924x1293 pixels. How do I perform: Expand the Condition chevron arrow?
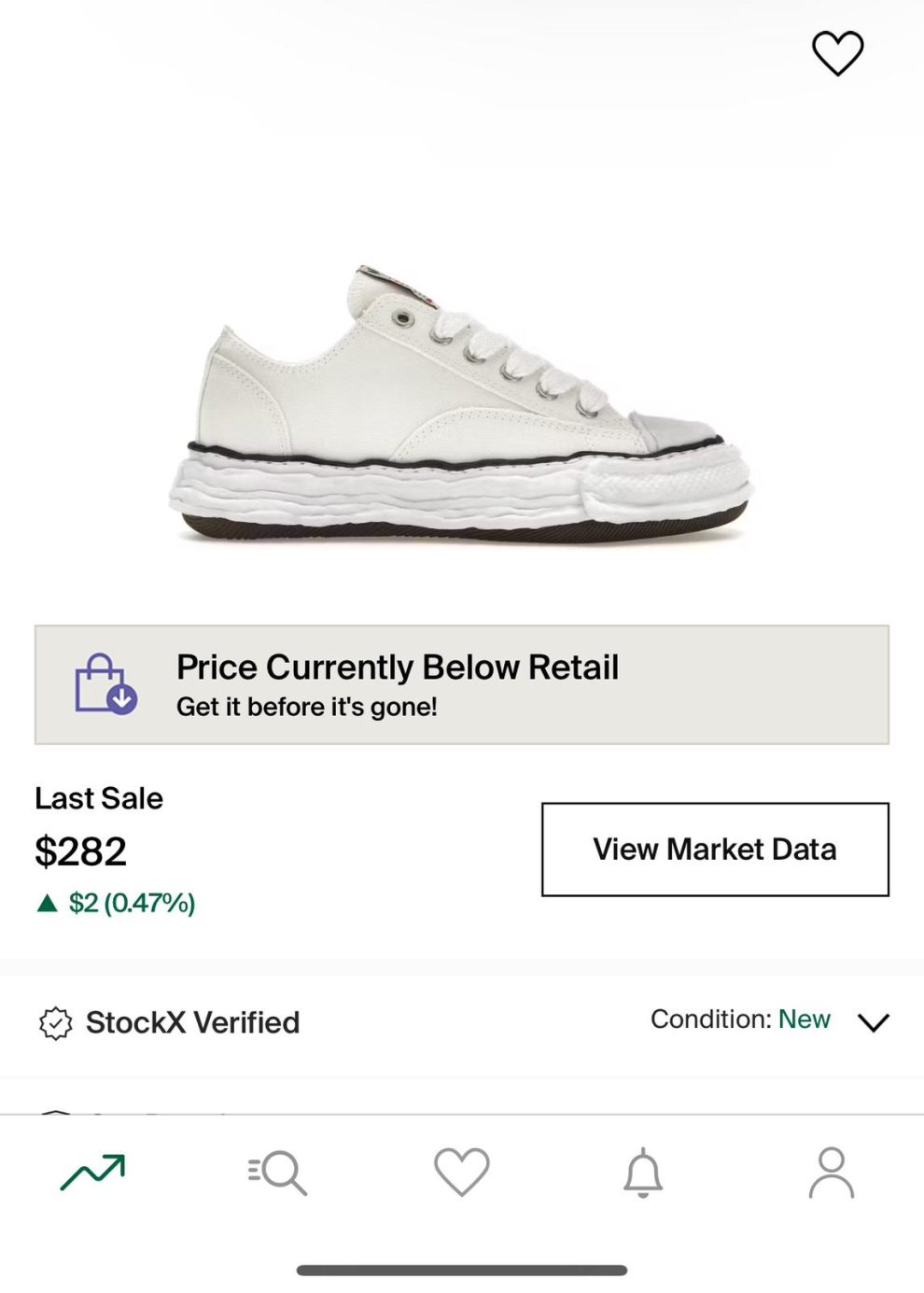pos(873,1022)
